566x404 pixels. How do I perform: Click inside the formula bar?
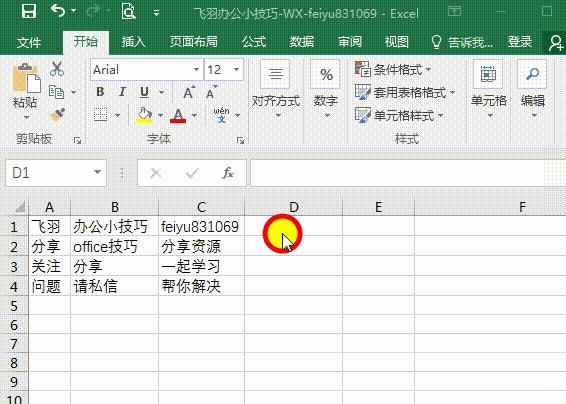point(408,173)
